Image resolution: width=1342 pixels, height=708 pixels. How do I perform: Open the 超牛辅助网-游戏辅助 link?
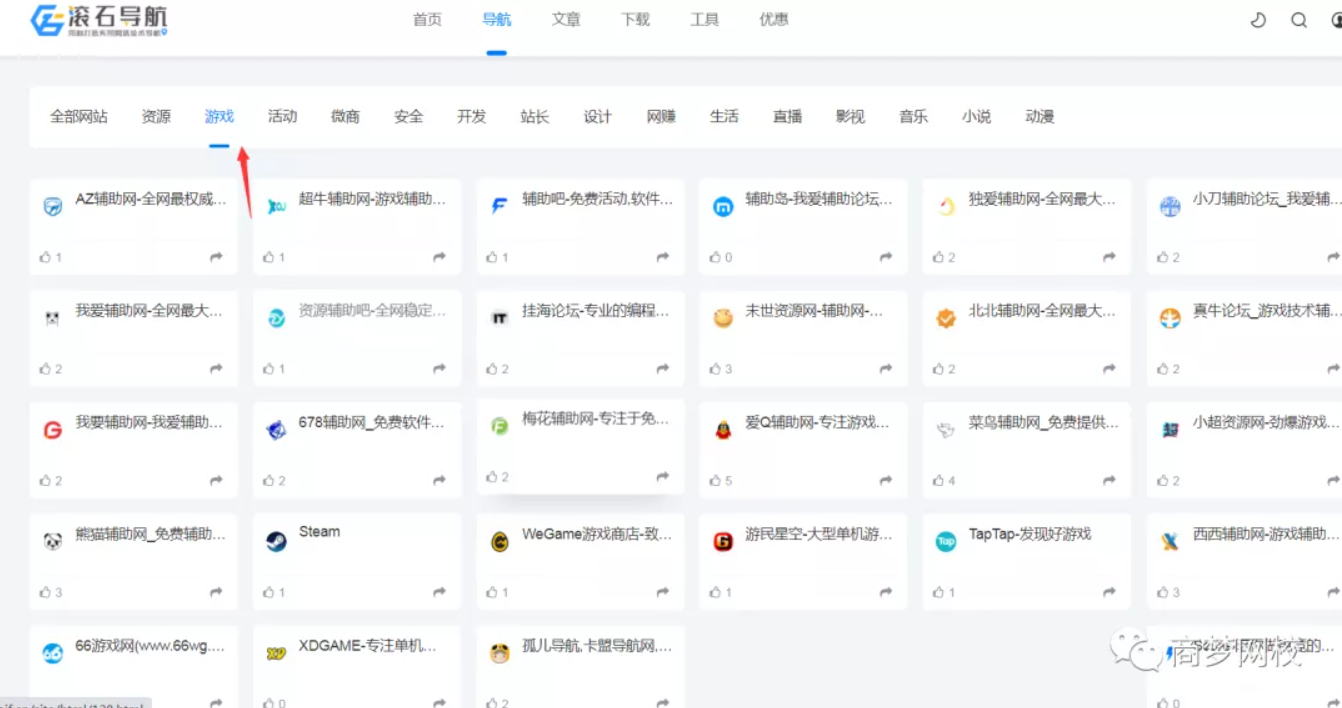click(x=373, y=200)
